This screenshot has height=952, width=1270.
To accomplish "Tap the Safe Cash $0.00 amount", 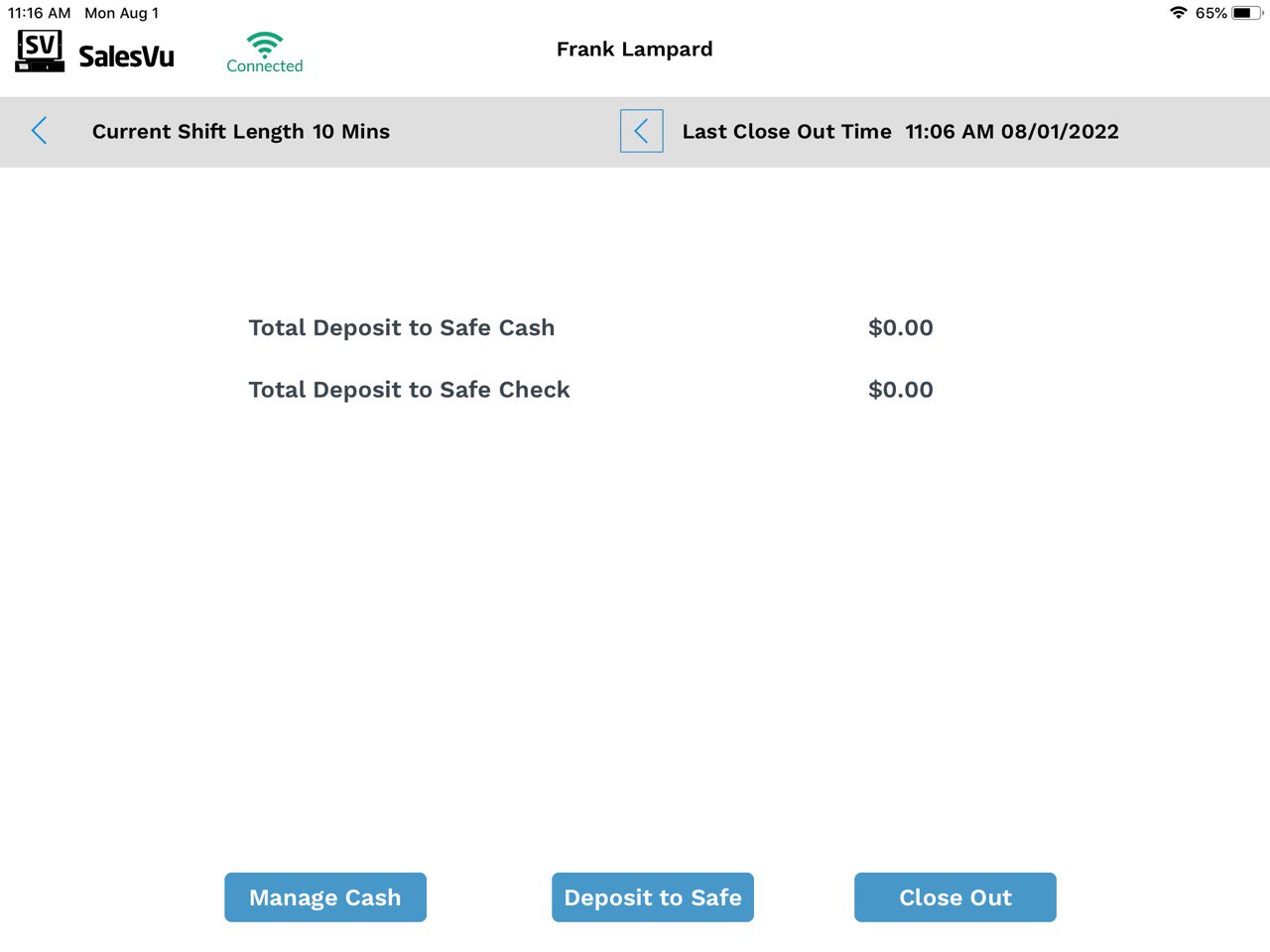I will tap(900, 328).
